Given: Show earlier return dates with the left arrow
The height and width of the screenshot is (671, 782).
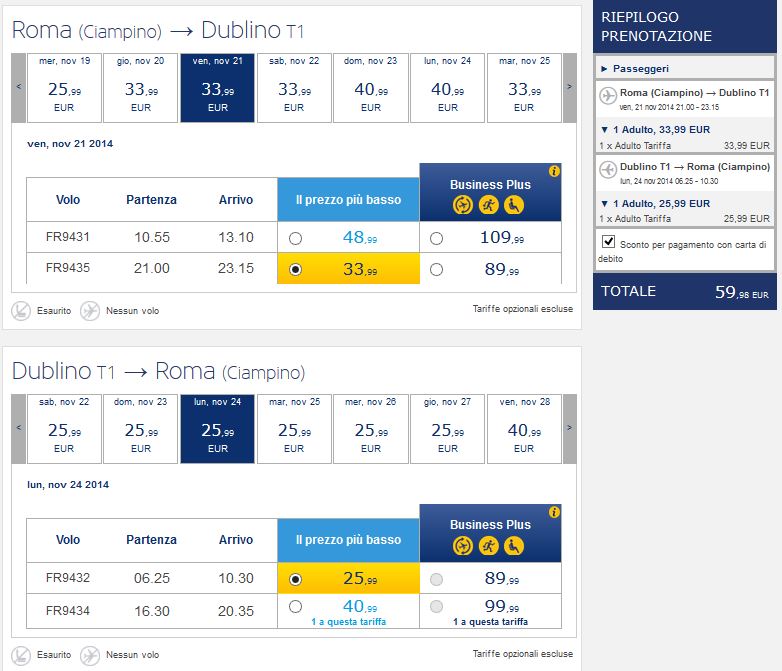Looking at the screenshot, I should point(18,430).
